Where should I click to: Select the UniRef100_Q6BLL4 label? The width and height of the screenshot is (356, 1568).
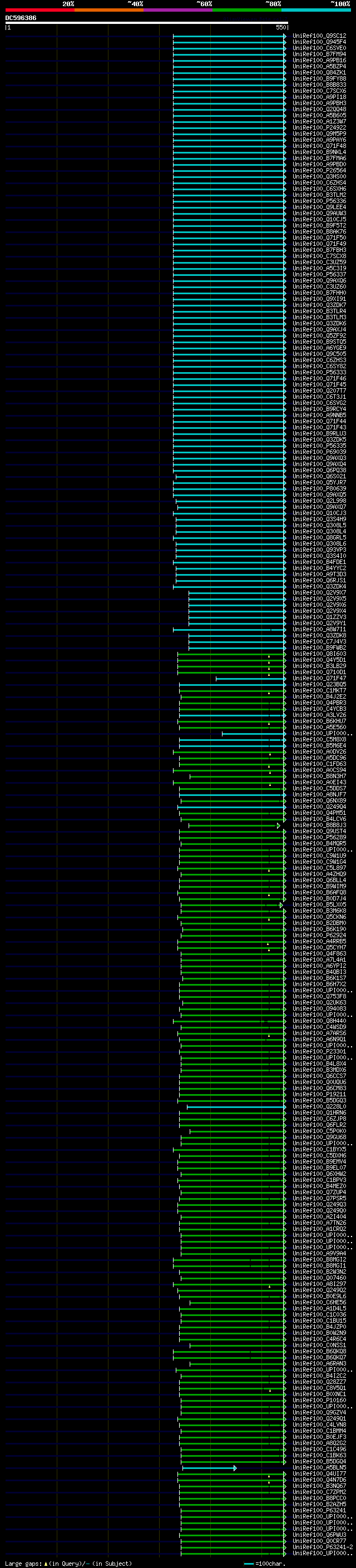click(x=319, y=880)
